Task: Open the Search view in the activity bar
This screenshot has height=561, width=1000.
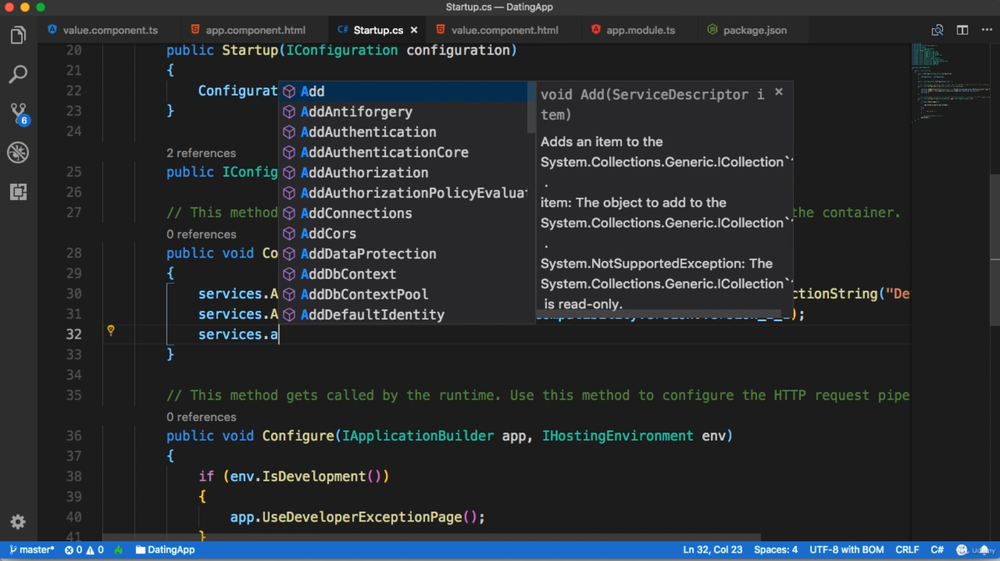Action: click(x=18, y=74)
